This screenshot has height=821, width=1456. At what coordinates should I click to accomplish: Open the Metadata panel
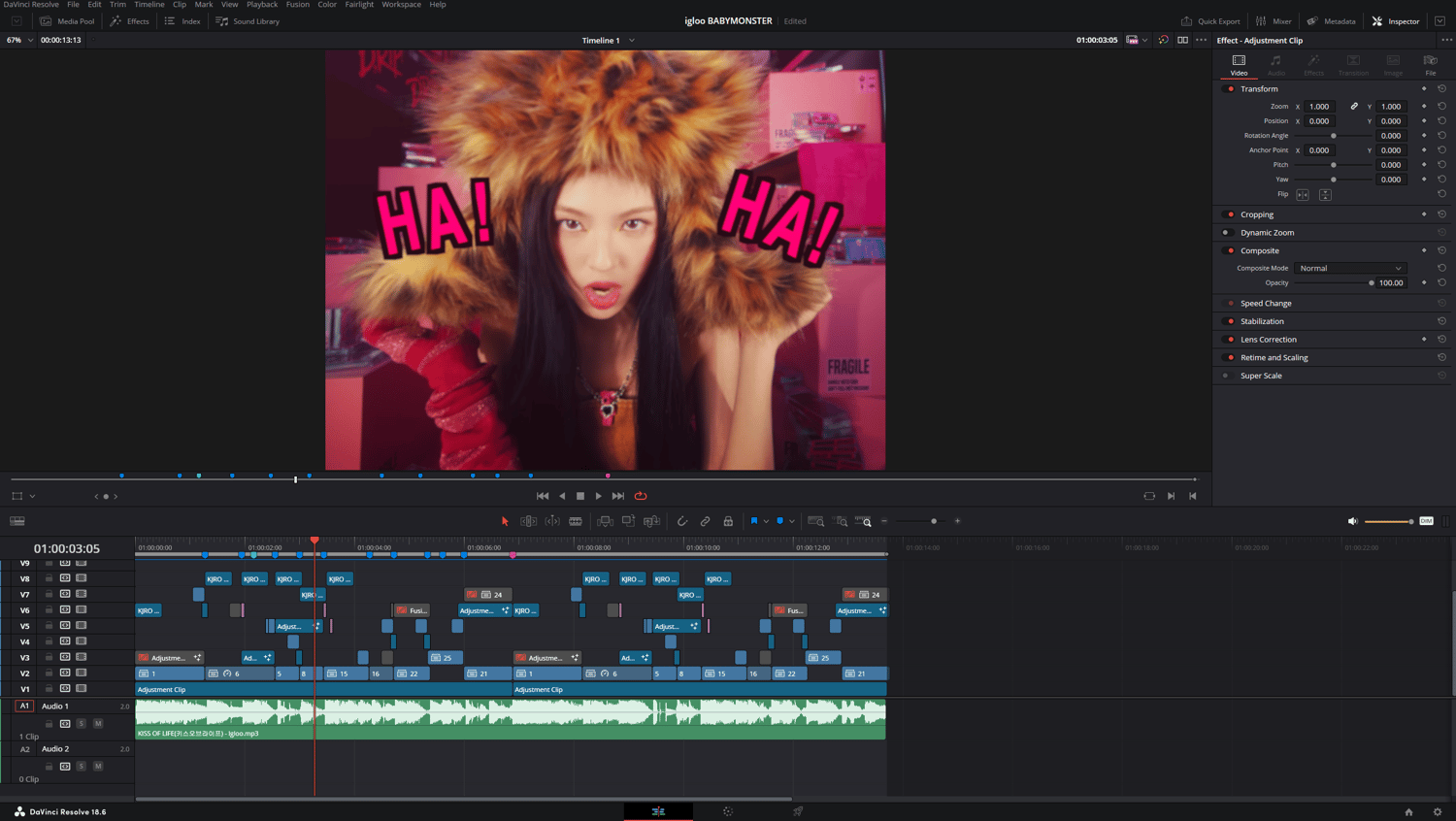[1331, 21]
